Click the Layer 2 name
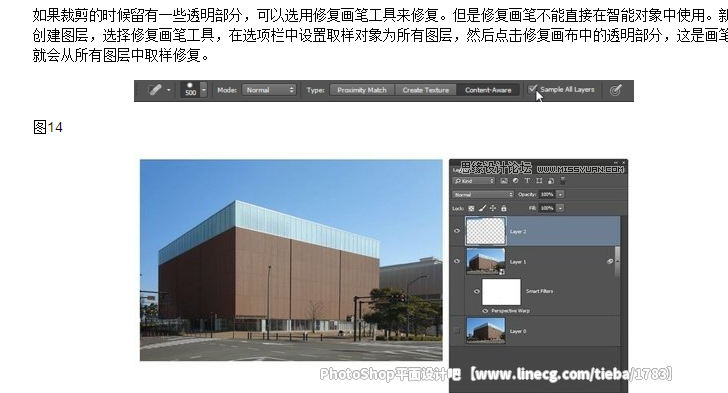 click(518, 231)
